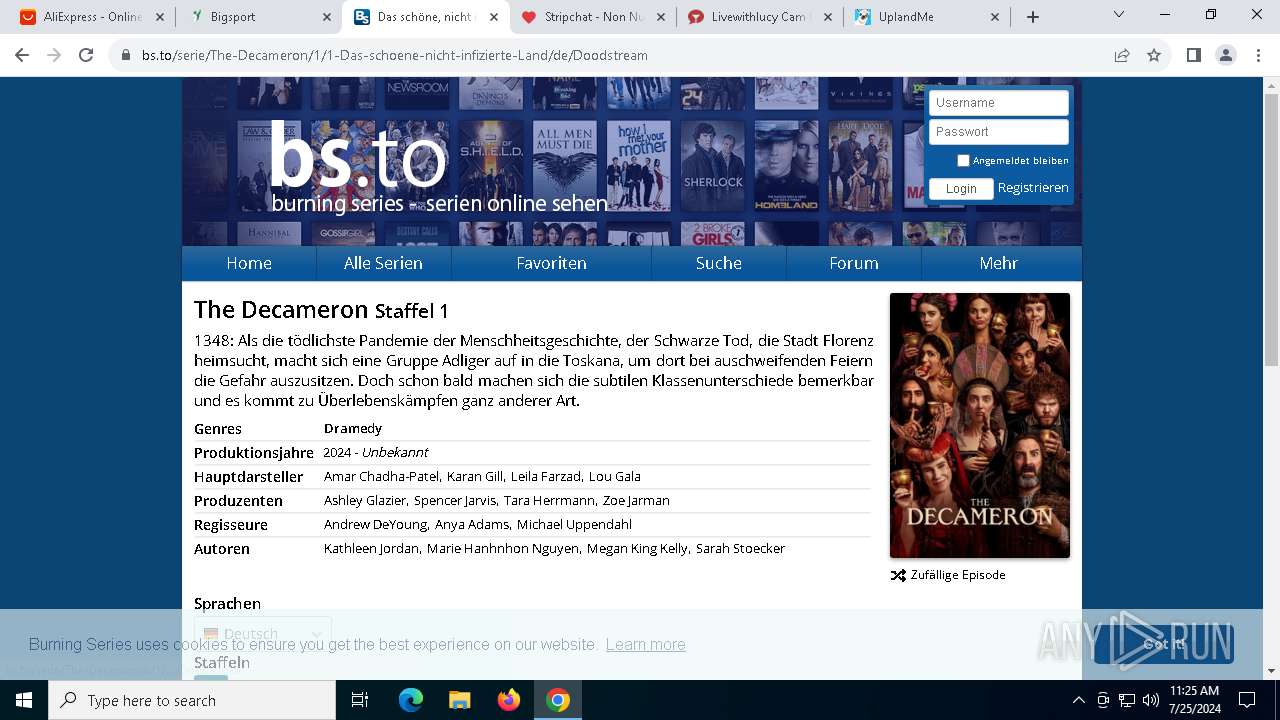Check the Angemeldet bleiben checkbox

(x=963, y=160)
